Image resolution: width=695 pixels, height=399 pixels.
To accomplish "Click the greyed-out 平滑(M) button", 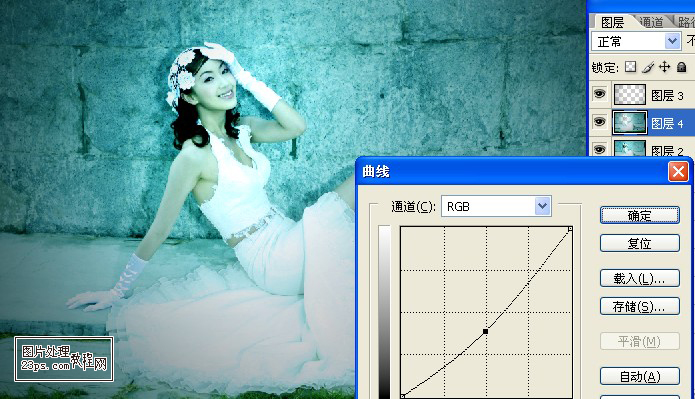I will 640,341.
